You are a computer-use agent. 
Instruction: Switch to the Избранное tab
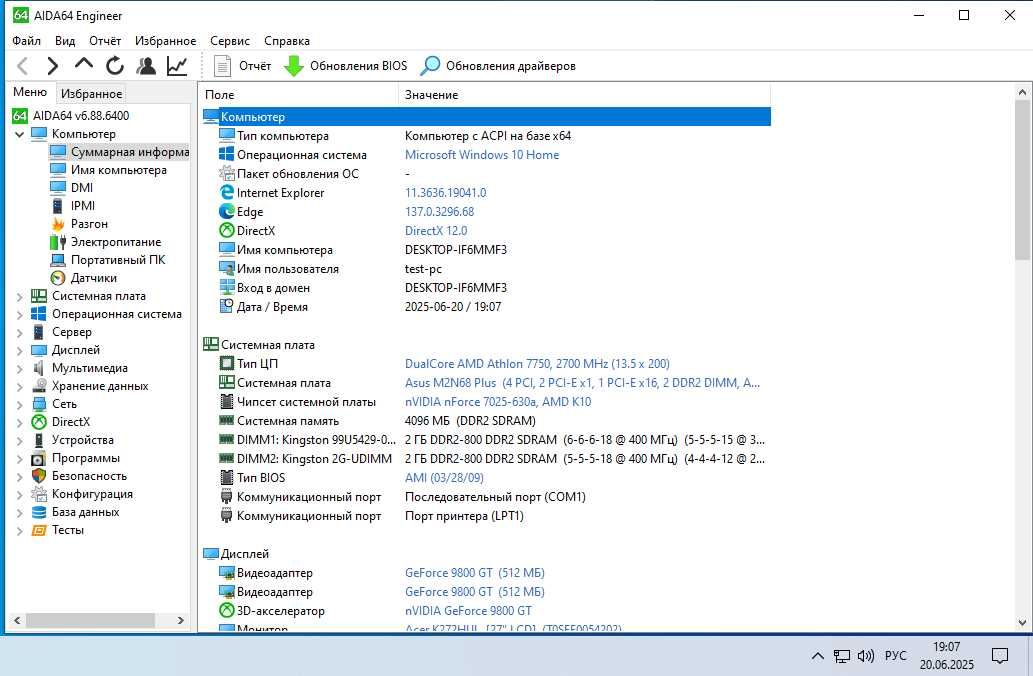[92, 94]
